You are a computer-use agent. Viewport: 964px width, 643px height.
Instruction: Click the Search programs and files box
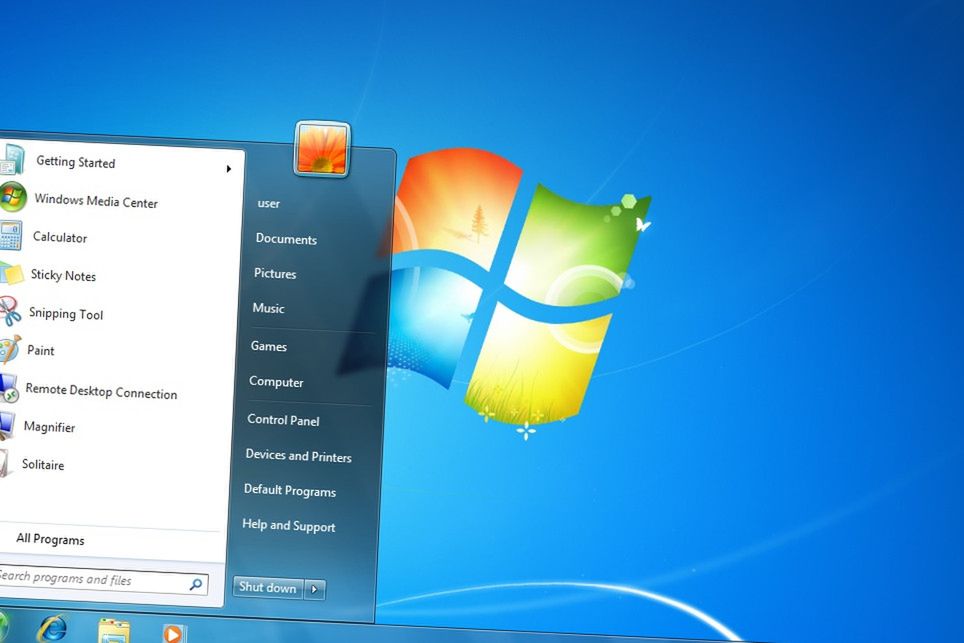101,580
